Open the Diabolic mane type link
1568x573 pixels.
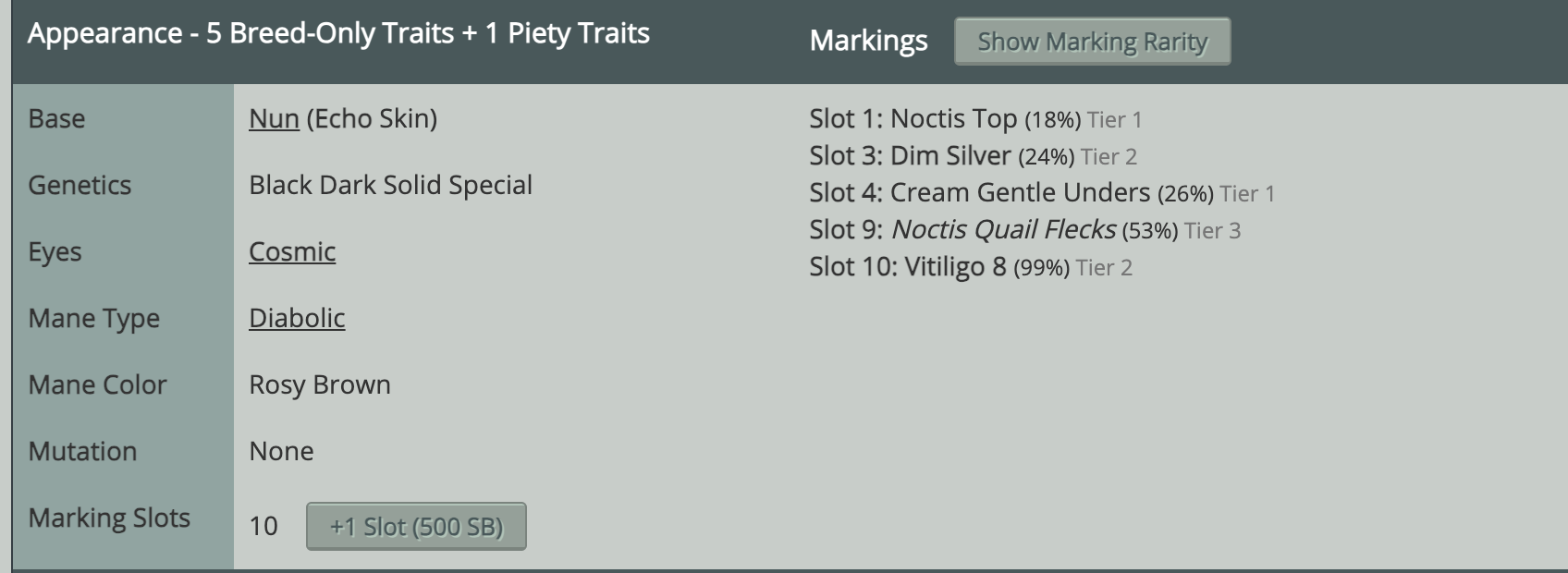[297, 318]
